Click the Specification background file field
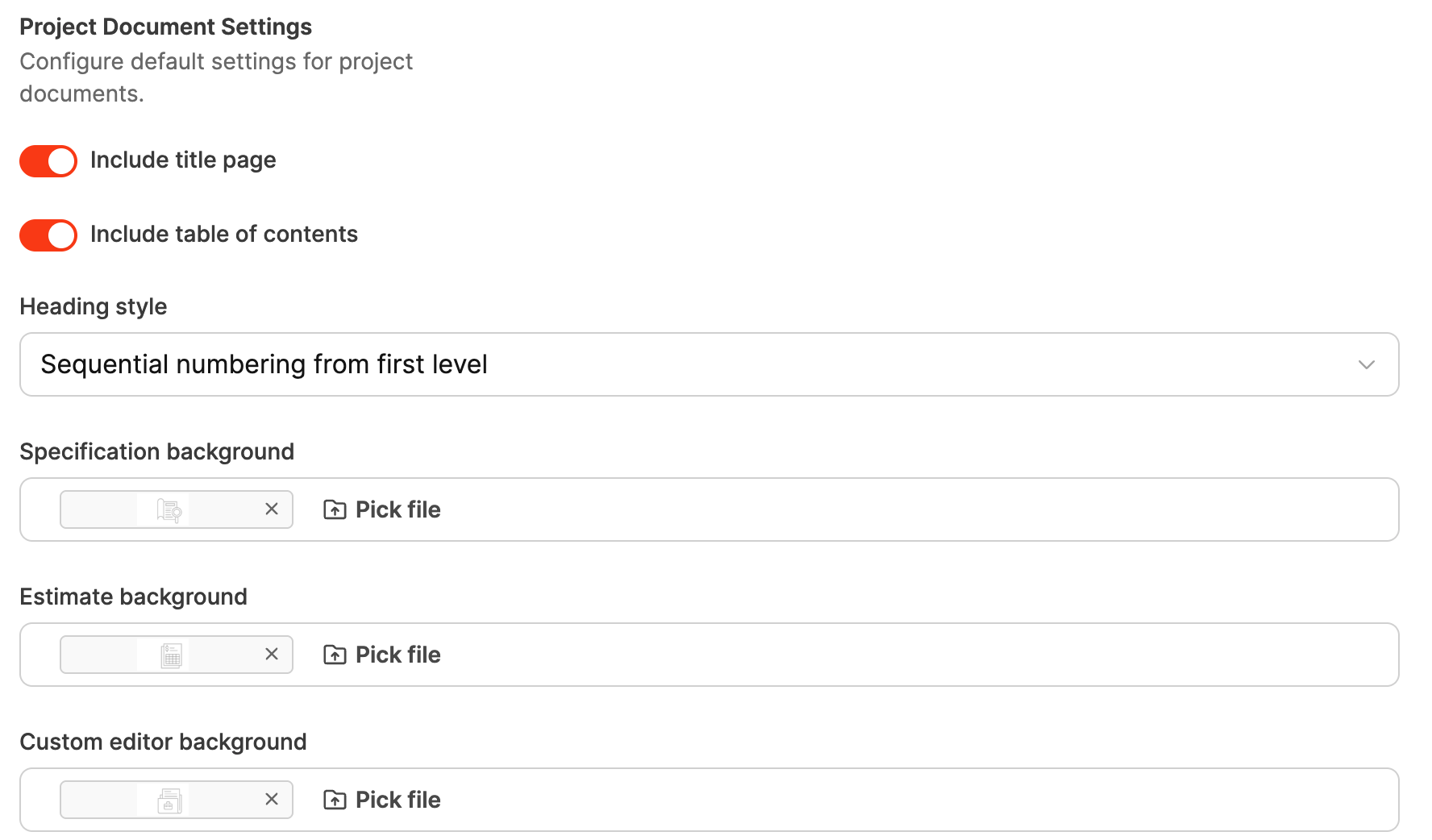The width and height of the screenshot is (1432, 840). coord(887,509)
